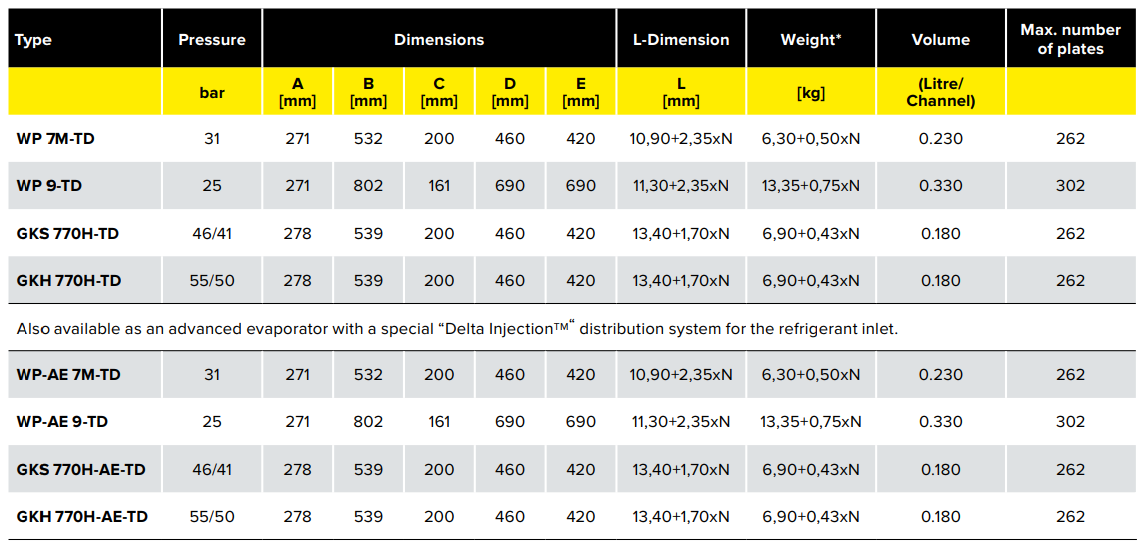1145x546 pixels.
Task: Select the WP 9-TD type cell
Action: pyautogui.click(x=49, y=185)
